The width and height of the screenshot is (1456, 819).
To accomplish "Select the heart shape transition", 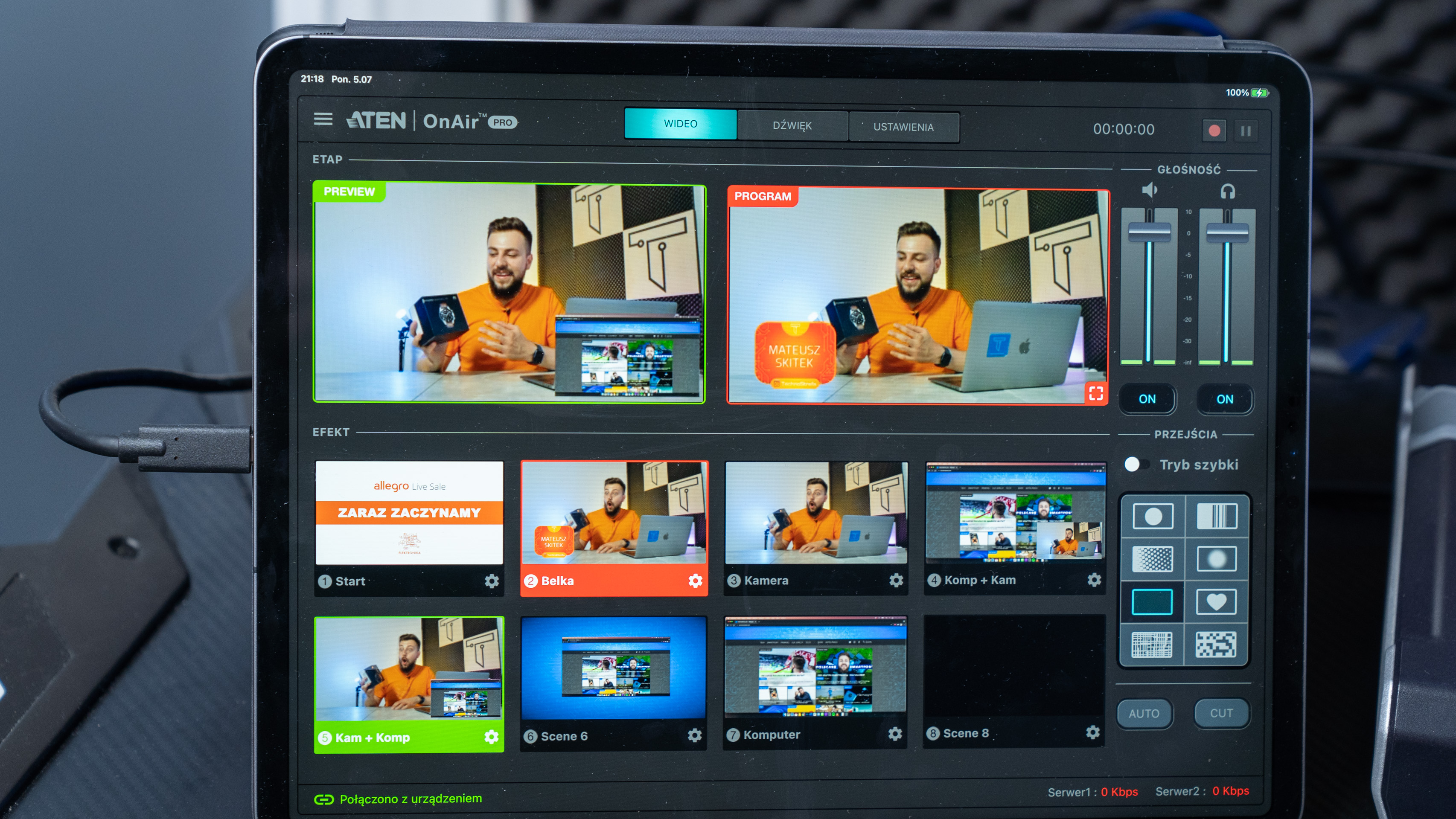I will pos(1216,601).
